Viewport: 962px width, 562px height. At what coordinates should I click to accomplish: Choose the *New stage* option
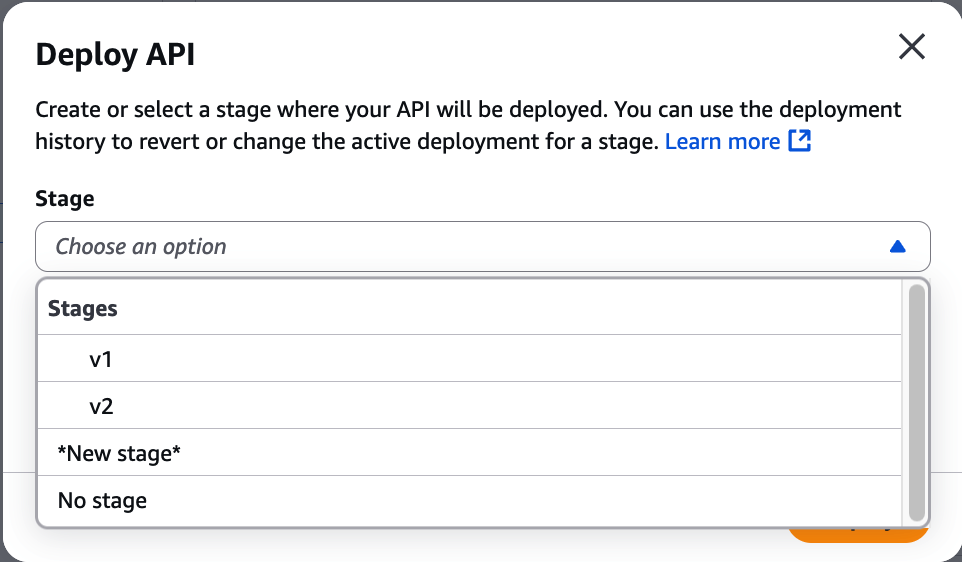click(x=119, y=453)
